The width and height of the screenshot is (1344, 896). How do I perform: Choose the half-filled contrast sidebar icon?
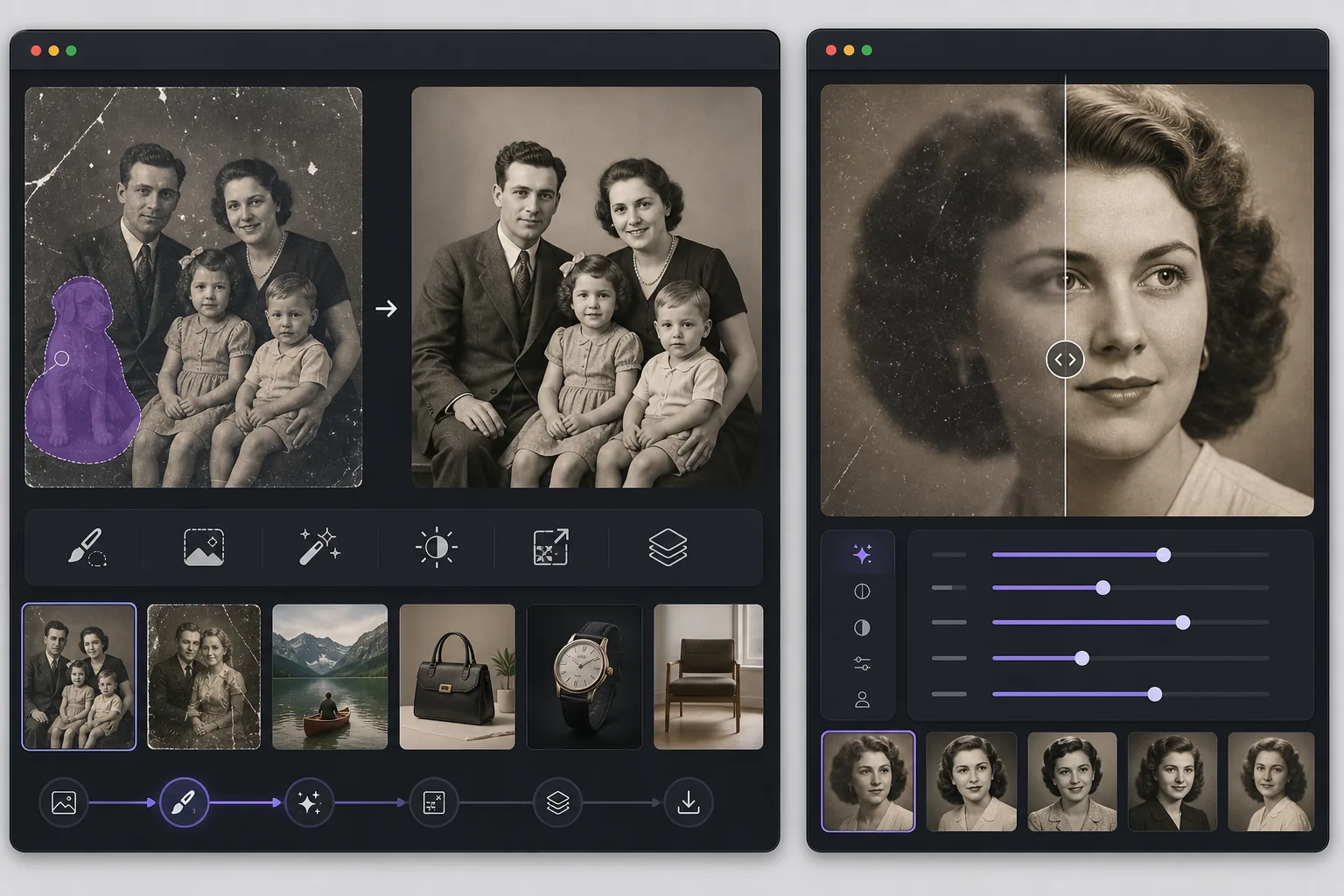pyautogui.click(x=862, y=627)
